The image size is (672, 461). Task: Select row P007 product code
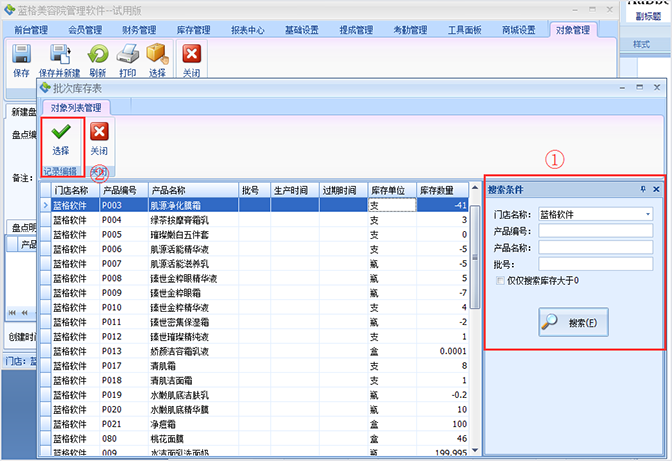click(x=124, y=263)
